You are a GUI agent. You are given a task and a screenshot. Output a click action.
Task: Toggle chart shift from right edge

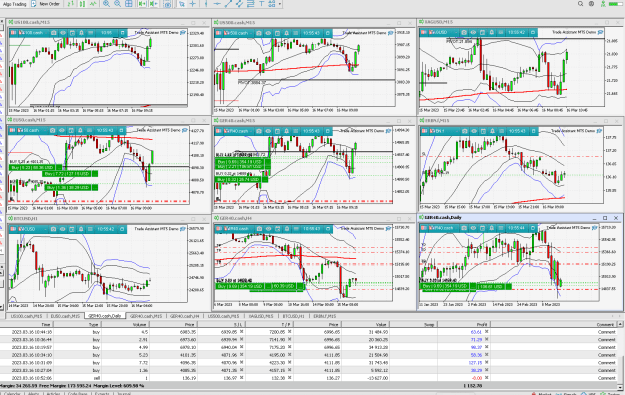click(153, 4)
